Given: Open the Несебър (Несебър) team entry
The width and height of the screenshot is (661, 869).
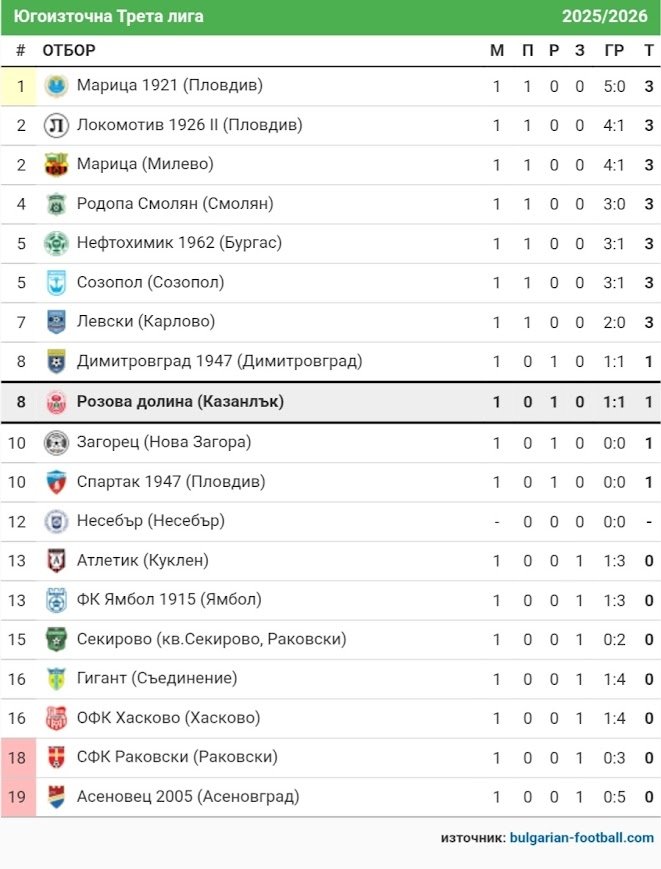Looking at the screenshot, I should tap(150, 521).
